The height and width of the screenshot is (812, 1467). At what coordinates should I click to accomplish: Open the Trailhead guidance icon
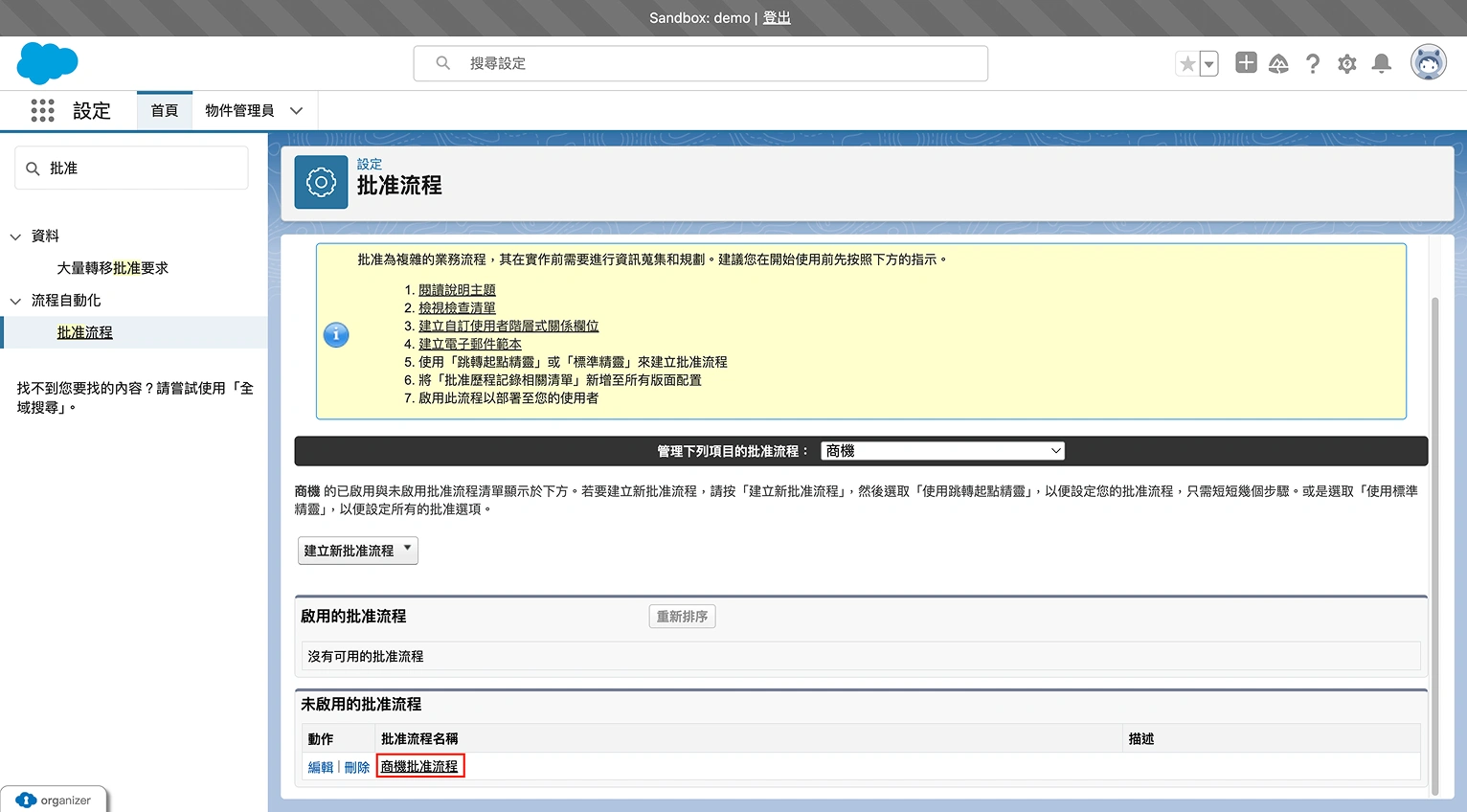[x=1278, y=64]
